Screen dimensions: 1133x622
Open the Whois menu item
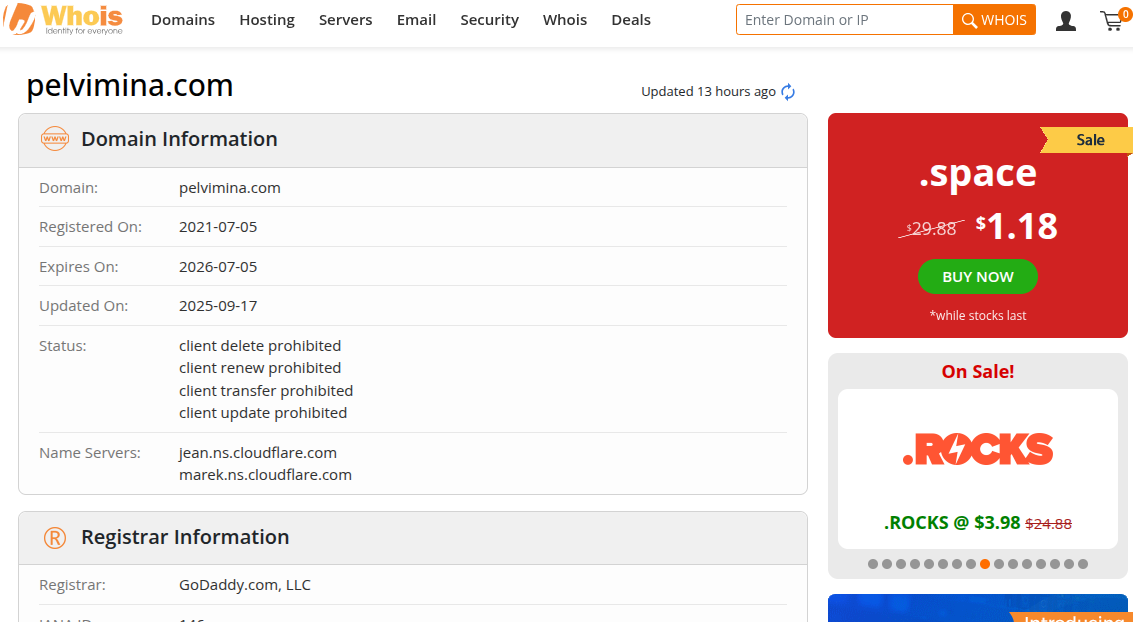pyautogui.click(x=565, y=20)
